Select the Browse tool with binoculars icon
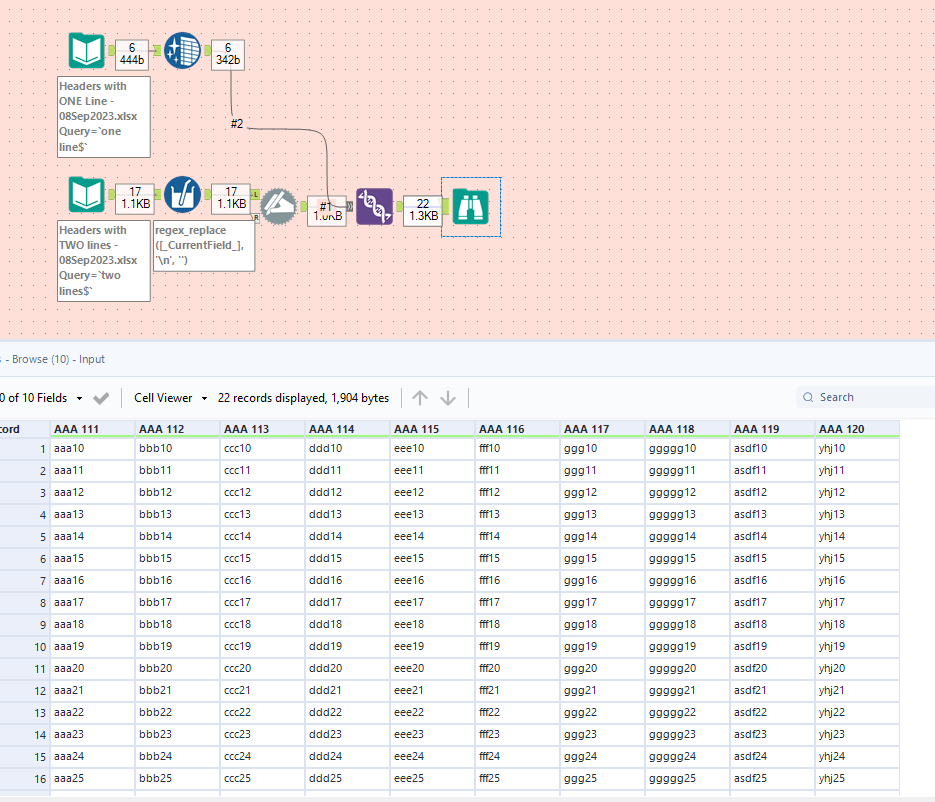Viewport: 935px width, 802px height. [x=470, y=206]
